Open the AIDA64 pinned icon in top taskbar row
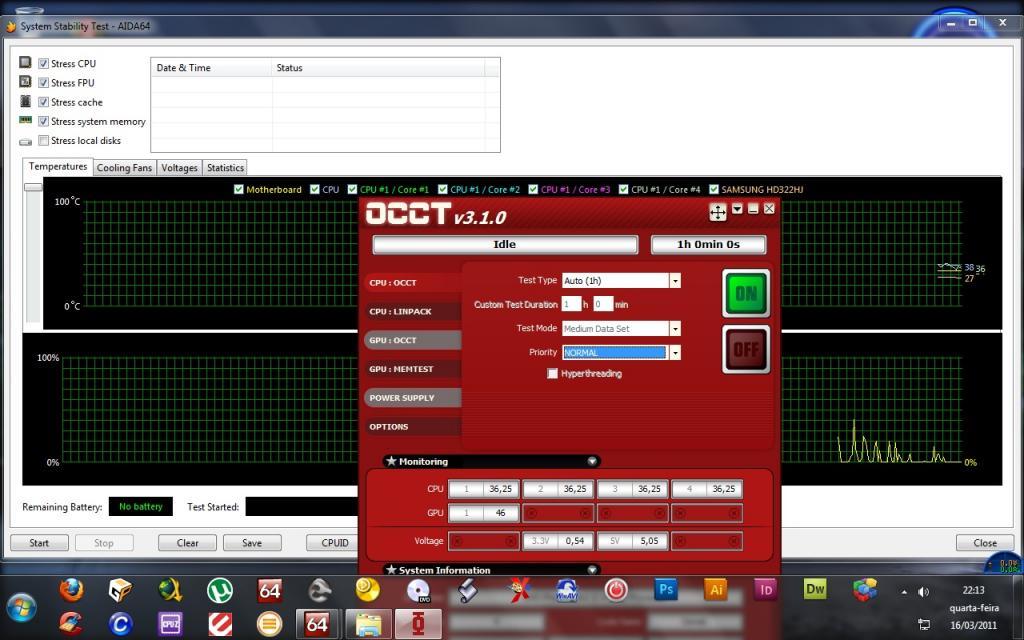Screen dimensions: 1024x640 point(270,590)
